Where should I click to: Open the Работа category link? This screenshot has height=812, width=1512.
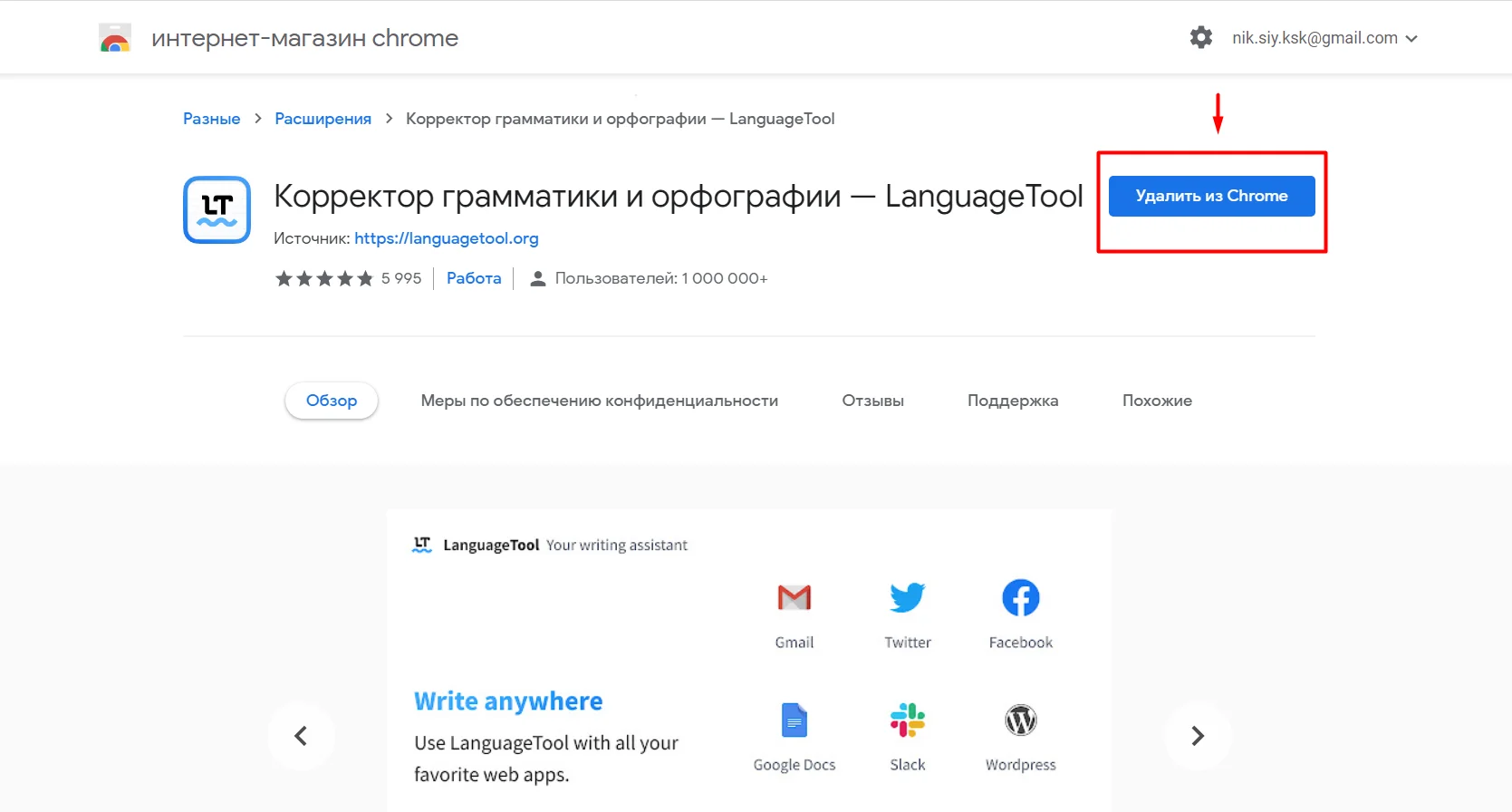[x=474, y=278]
